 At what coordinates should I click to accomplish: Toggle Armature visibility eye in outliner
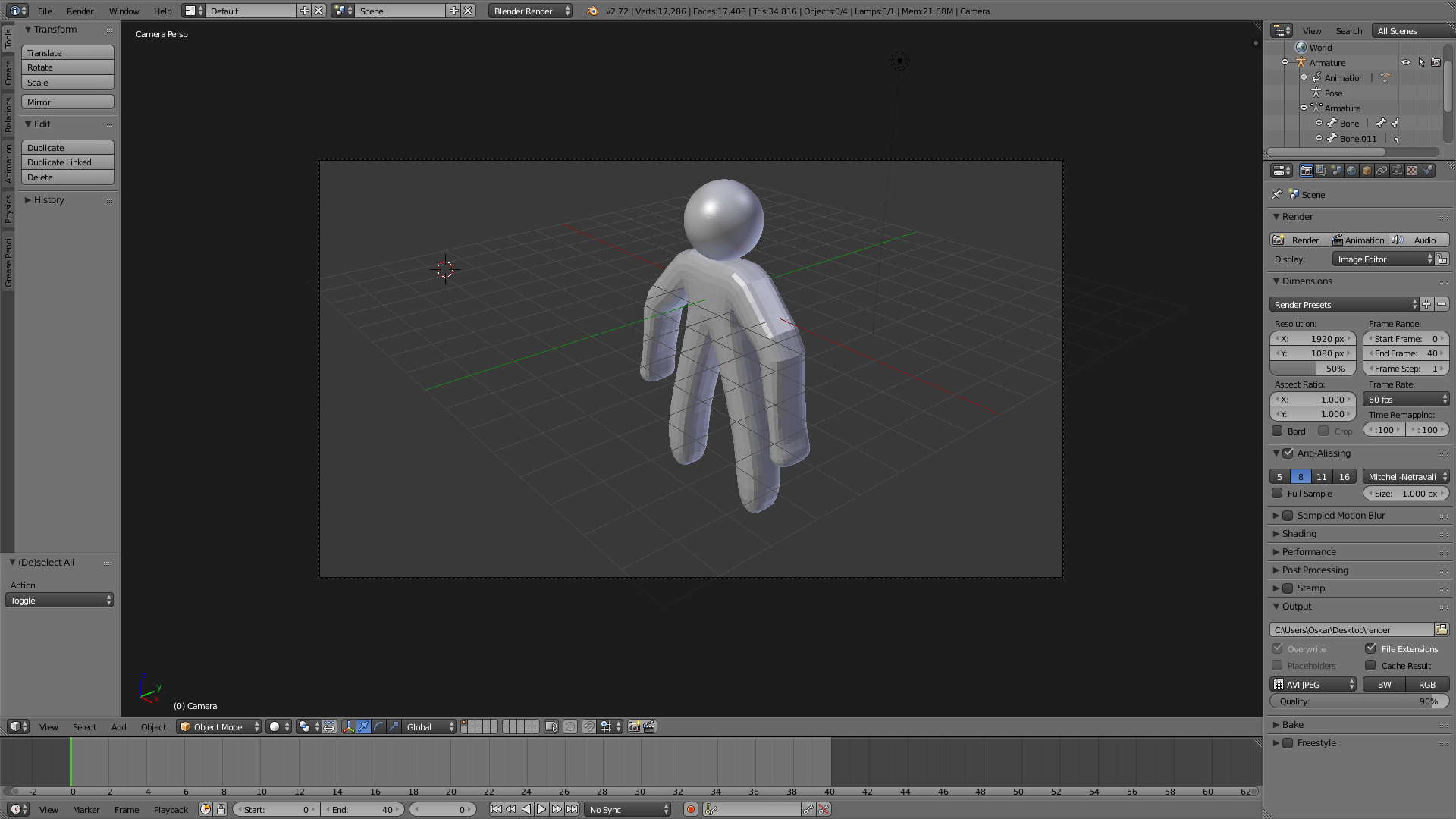1406,62
